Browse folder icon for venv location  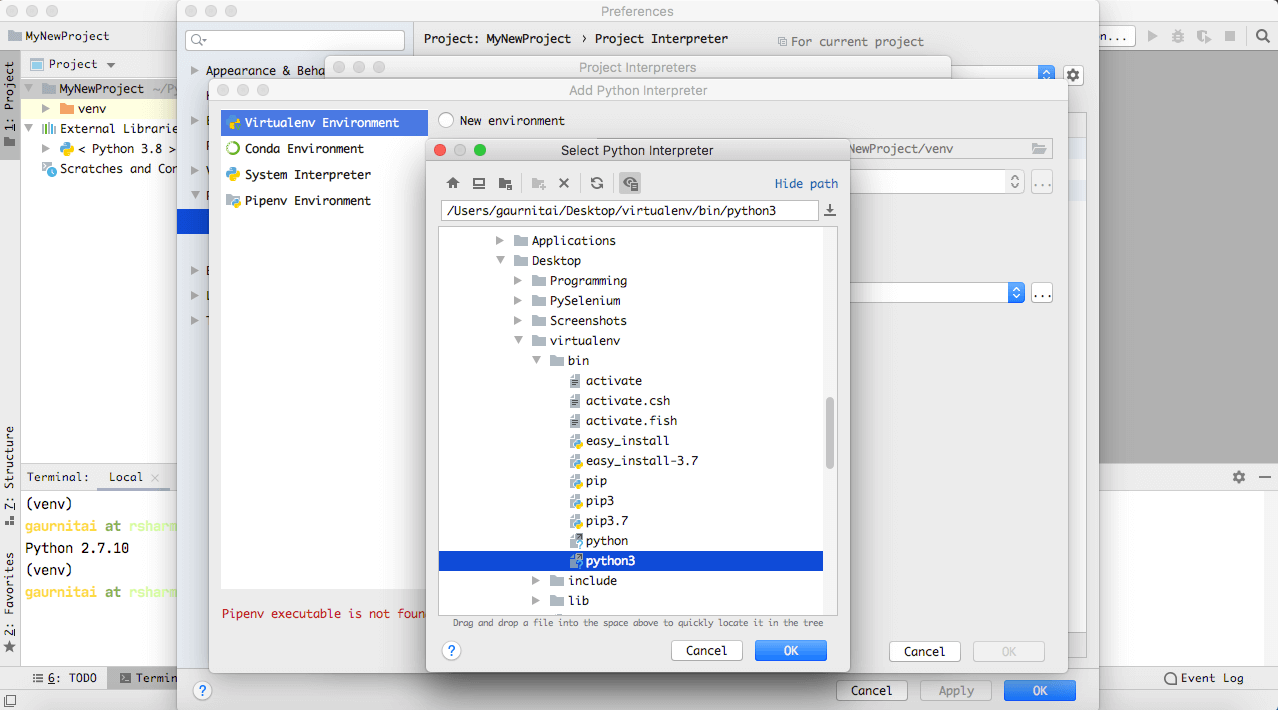(x=1040, y=149)
